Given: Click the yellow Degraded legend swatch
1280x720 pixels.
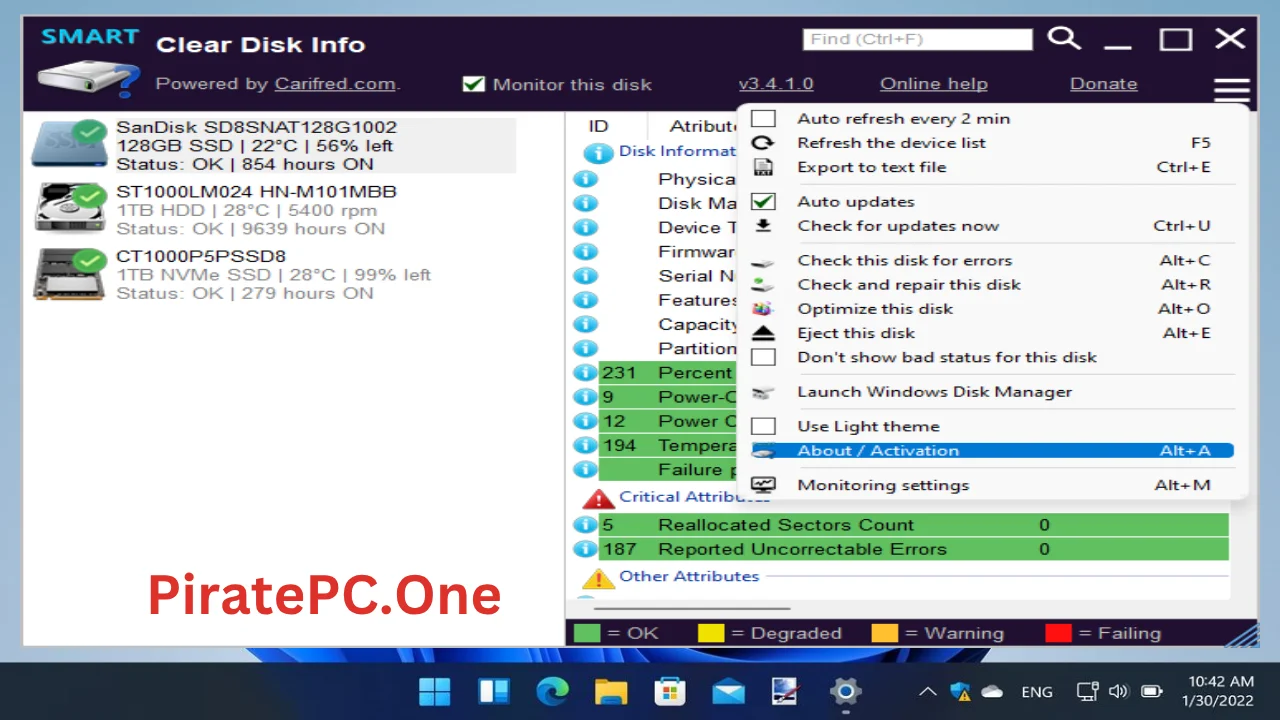Looking at the screenshot, I should 710,633.
